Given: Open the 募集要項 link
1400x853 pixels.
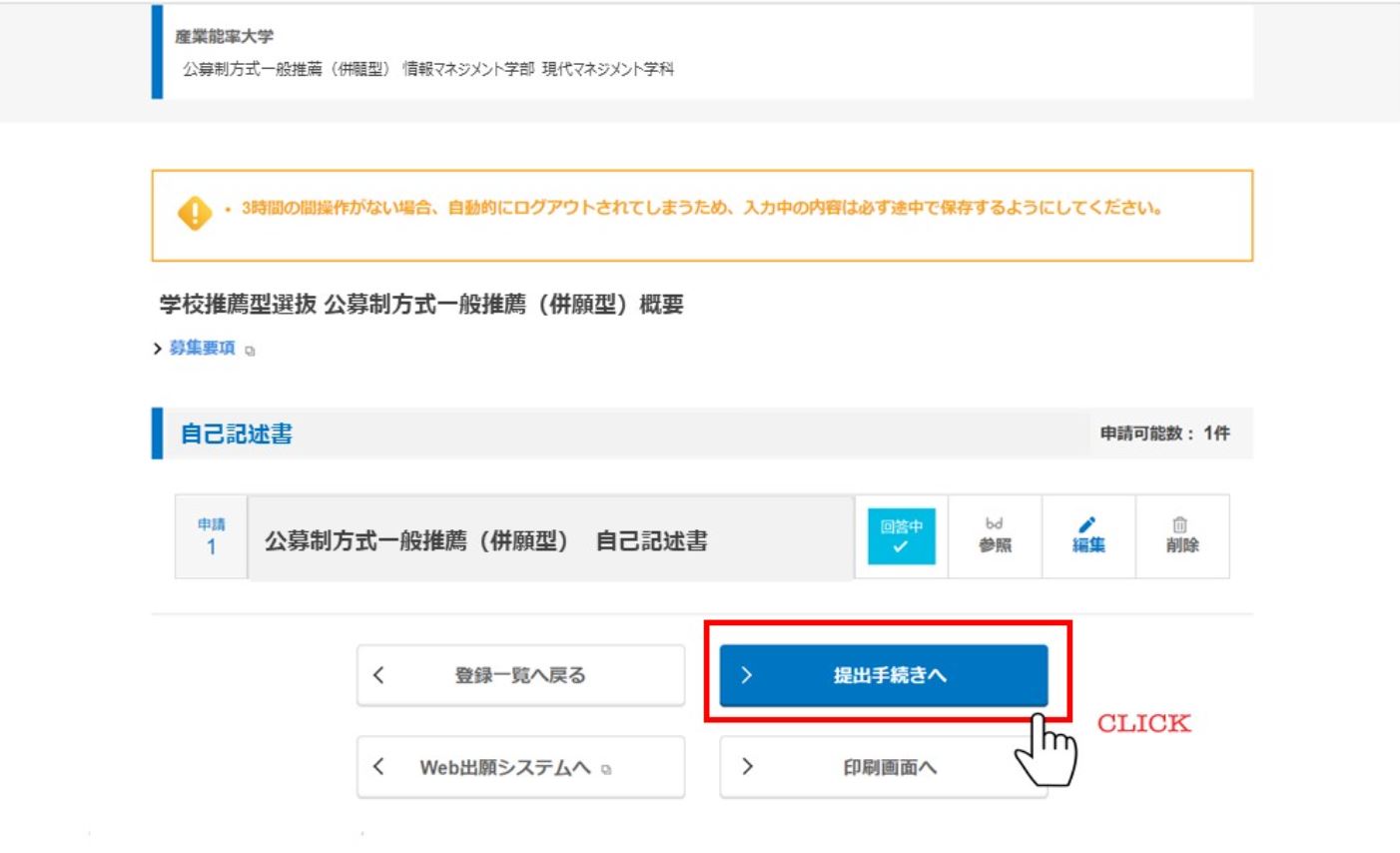Looking at the screenshot, I should click(202, 348).
